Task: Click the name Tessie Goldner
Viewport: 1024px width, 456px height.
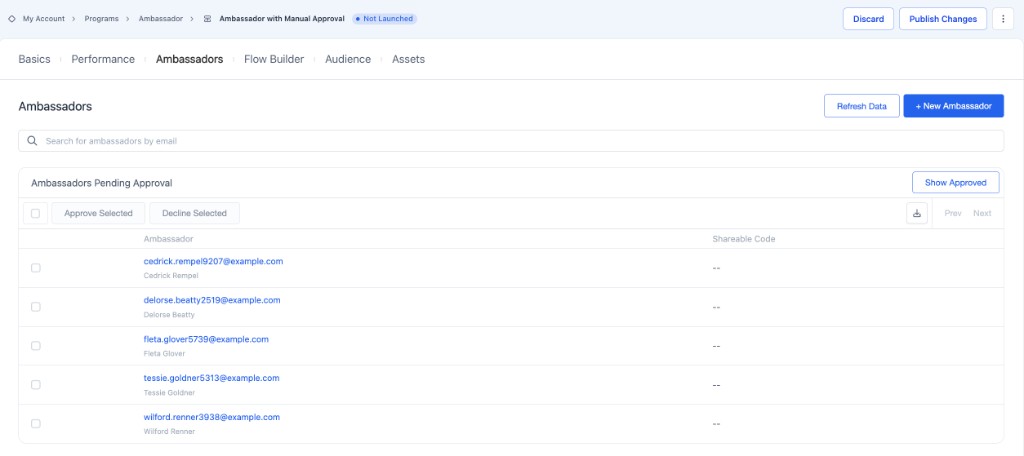Action: (x=169, y=393)
